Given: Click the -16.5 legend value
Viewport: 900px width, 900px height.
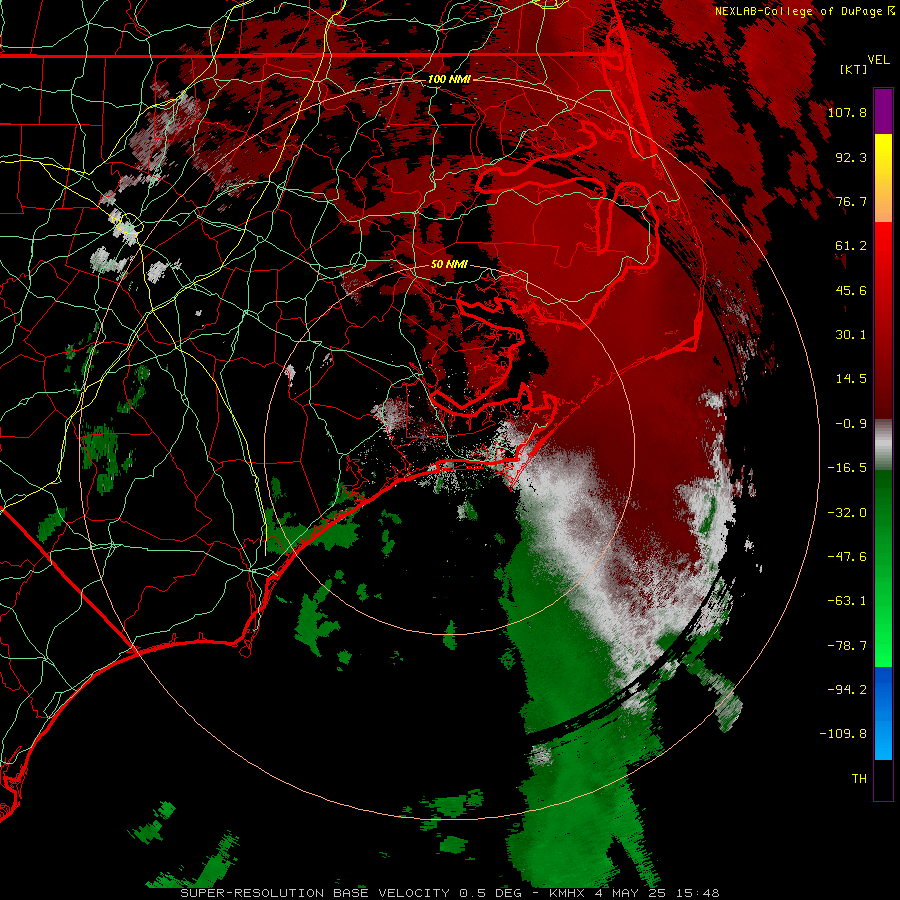Looking at the screenshot, I should pos(847,468).
